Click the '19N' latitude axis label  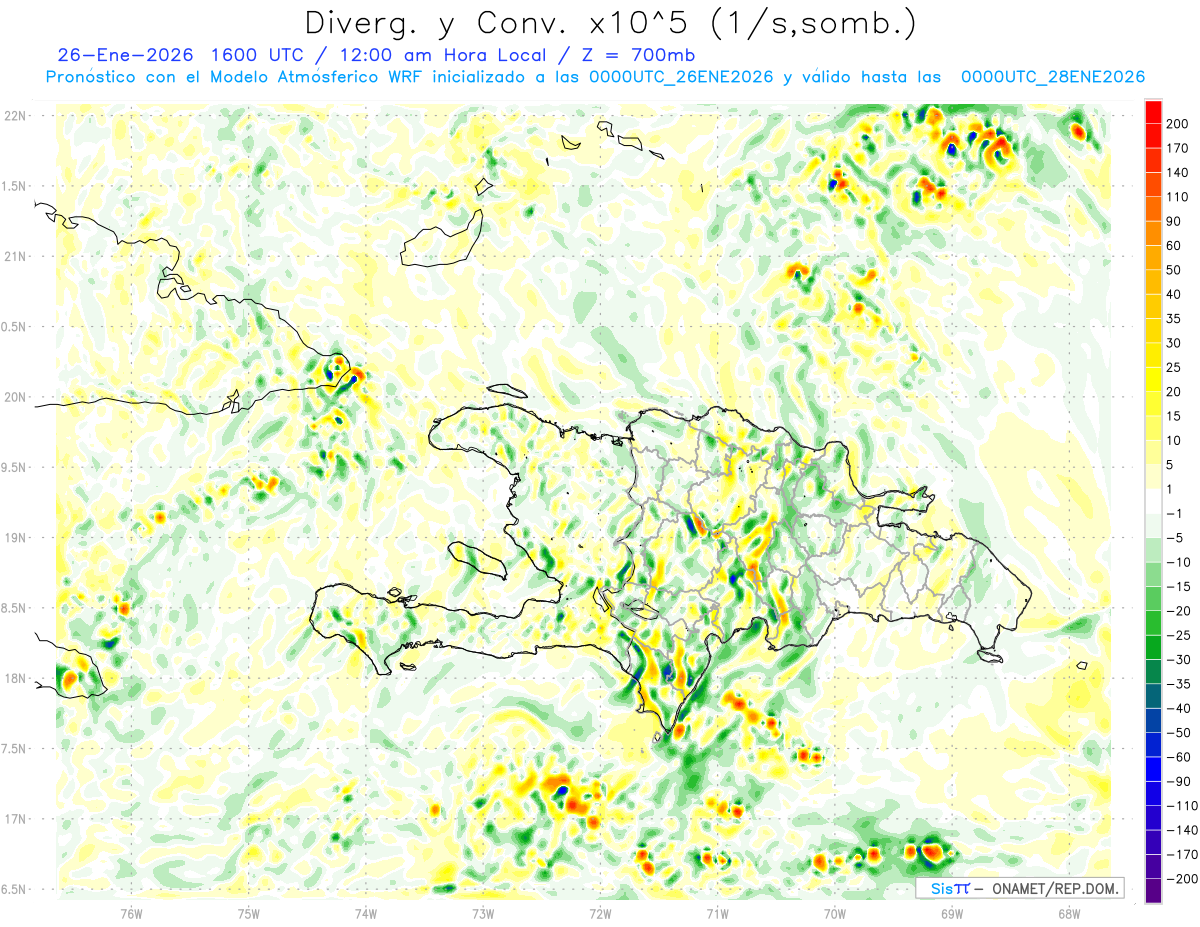pos(15,537)
